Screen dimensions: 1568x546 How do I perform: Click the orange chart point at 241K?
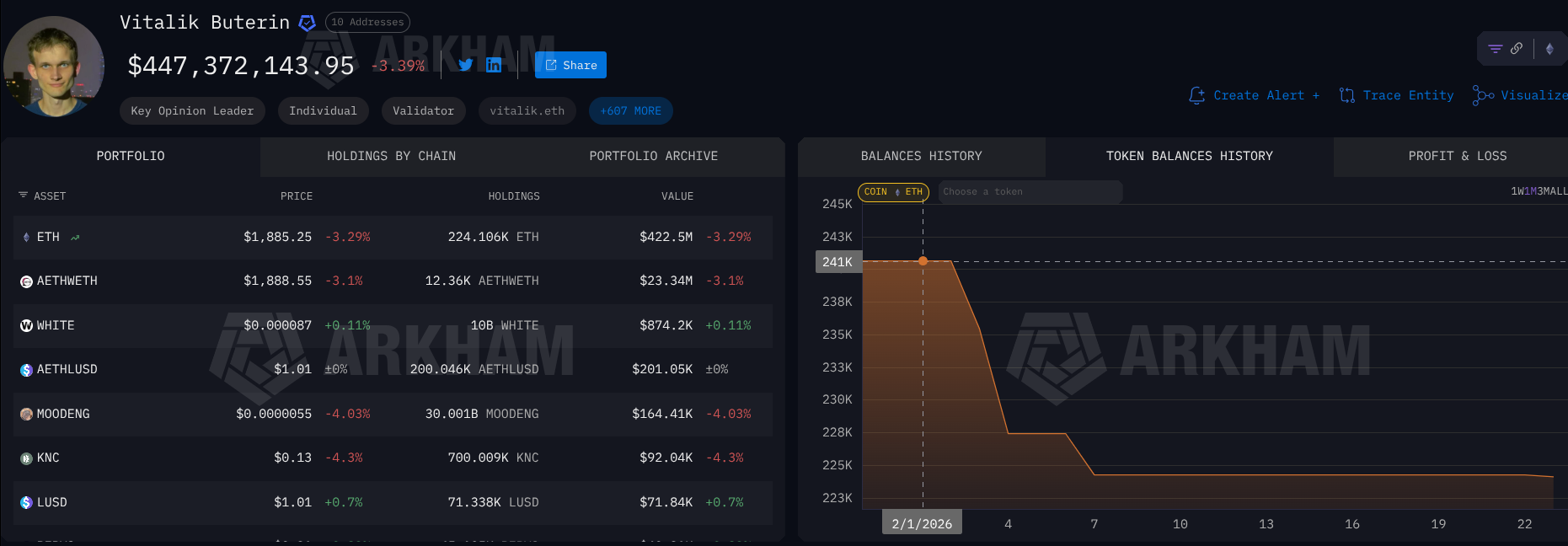923,261
